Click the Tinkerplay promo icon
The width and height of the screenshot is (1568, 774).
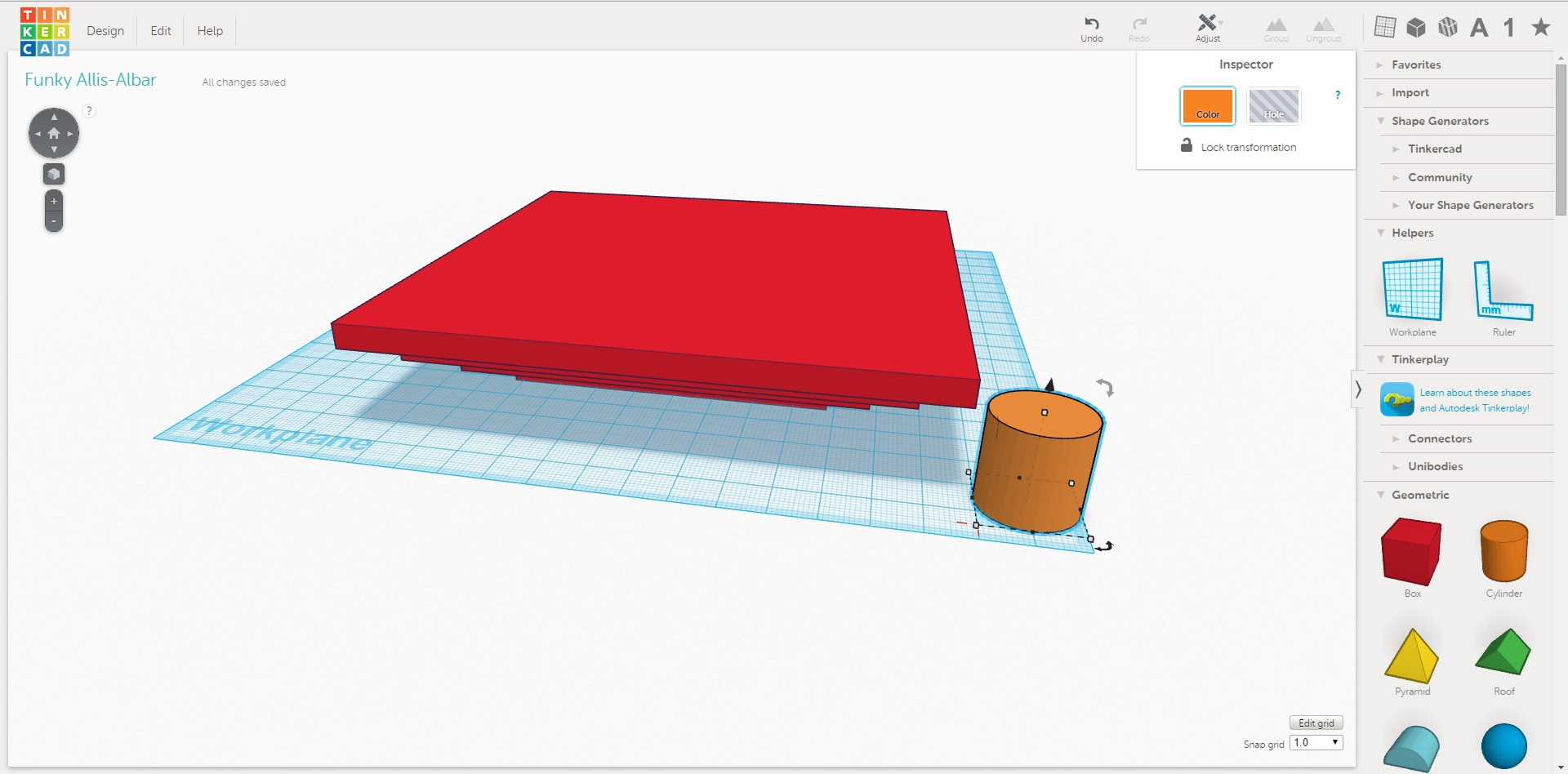[x=1397, y=399]
